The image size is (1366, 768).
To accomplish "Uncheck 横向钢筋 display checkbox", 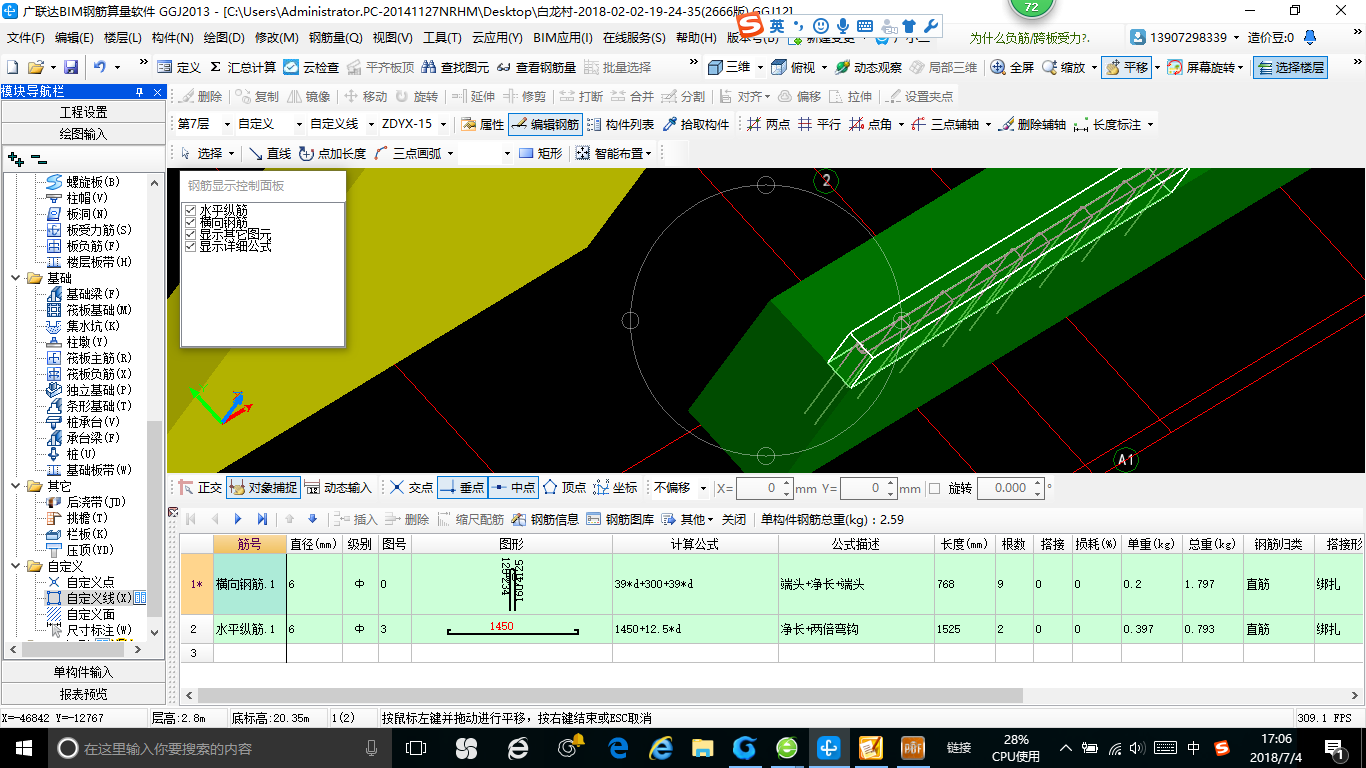I will pyautogui.click(x=190, y=222).
